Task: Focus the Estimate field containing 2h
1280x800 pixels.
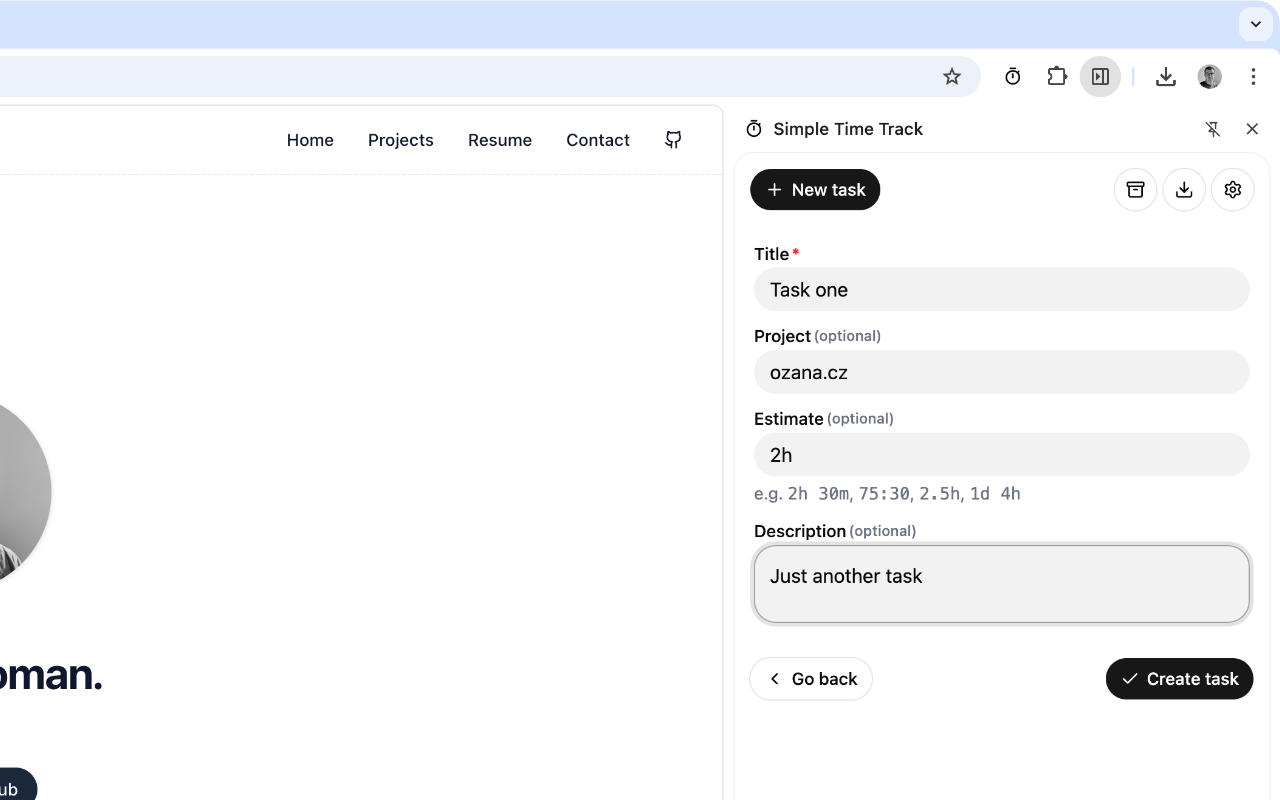Action: point(1002,455)
